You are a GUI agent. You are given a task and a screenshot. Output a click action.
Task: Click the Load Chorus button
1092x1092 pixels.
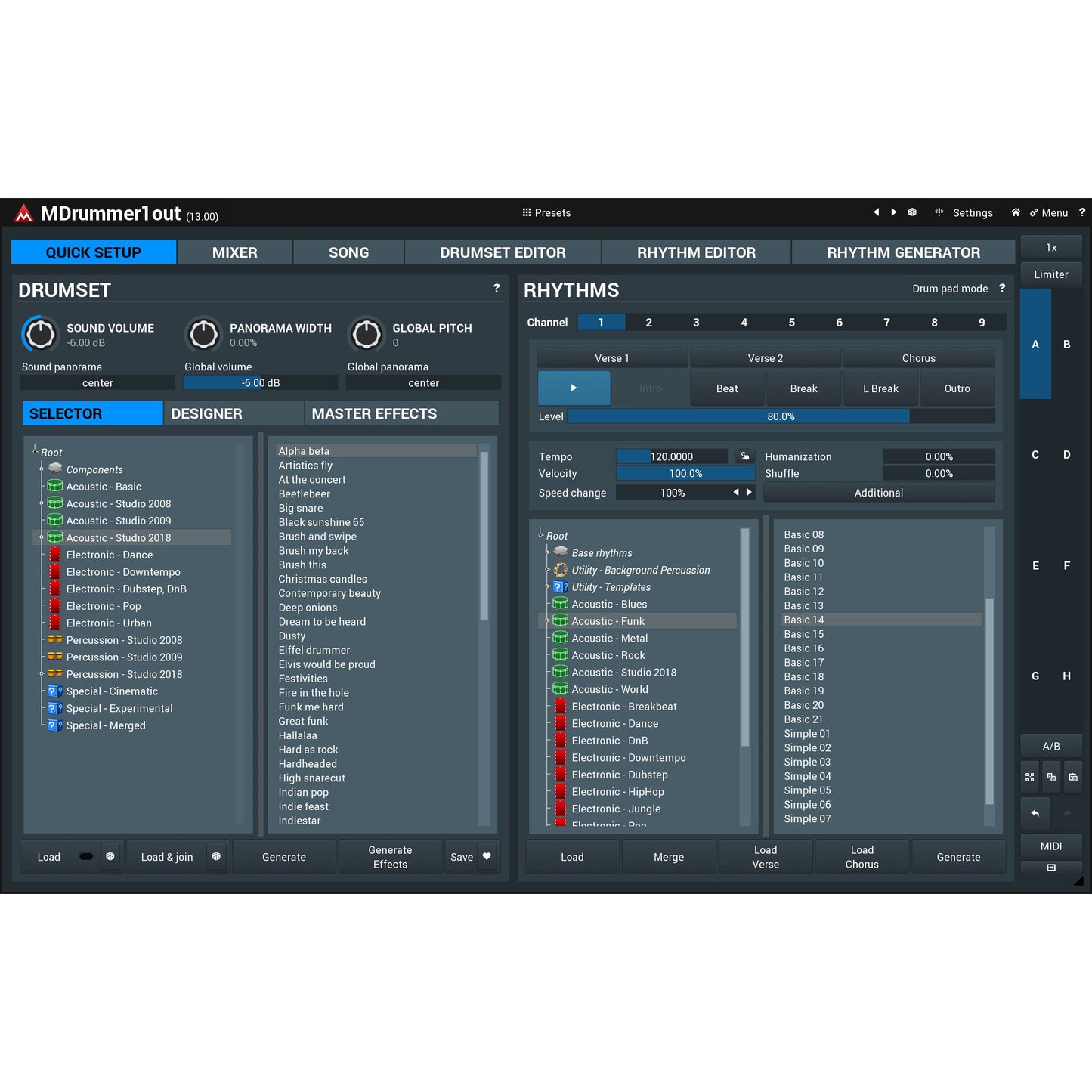tap(862, 856)
